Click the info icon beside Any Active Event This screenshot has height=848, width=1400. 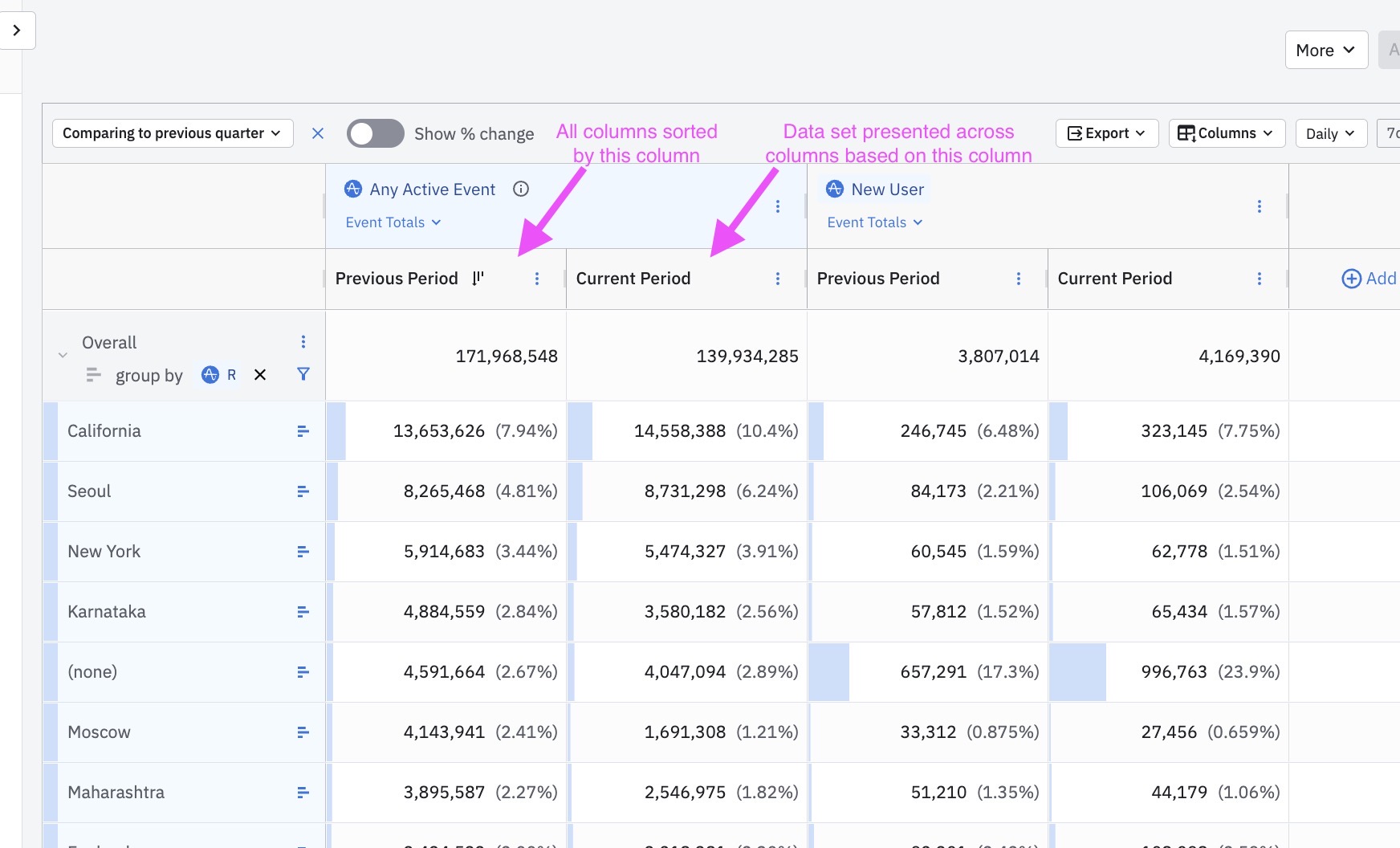(x=521, y=189)
